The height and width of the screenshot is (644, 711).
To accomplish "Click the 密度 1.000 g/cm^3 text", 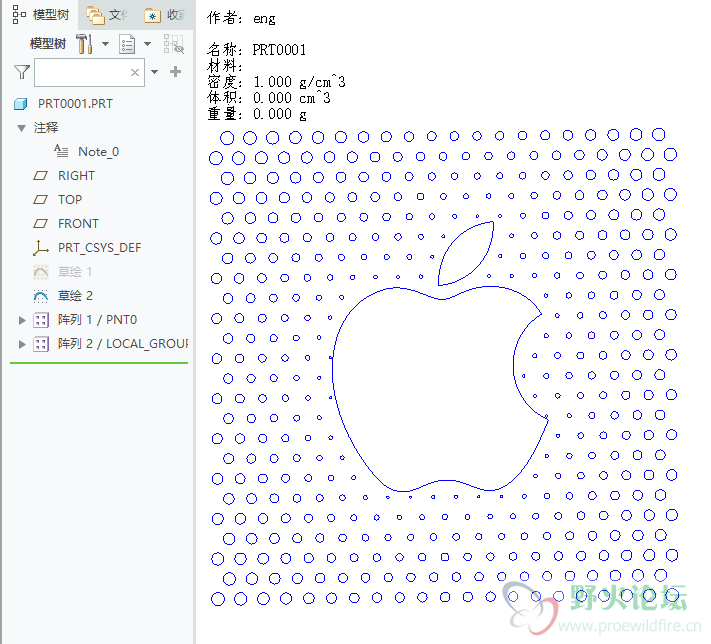I will pos(276,82).
